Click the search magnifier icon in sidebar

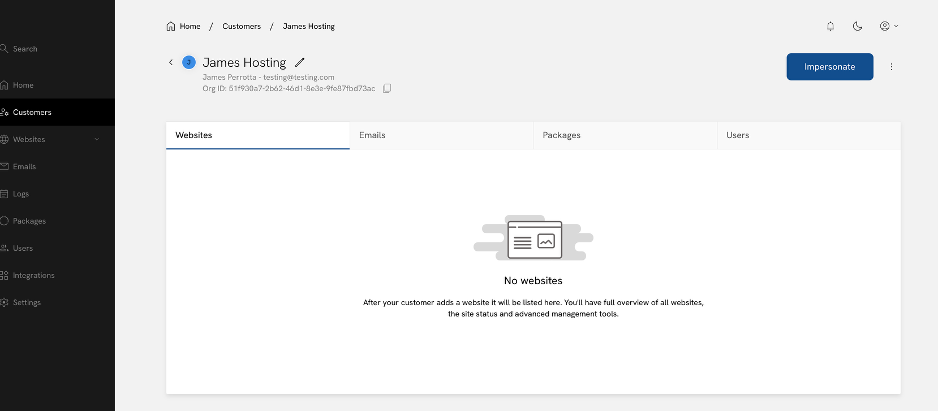(x=4, y=49)
